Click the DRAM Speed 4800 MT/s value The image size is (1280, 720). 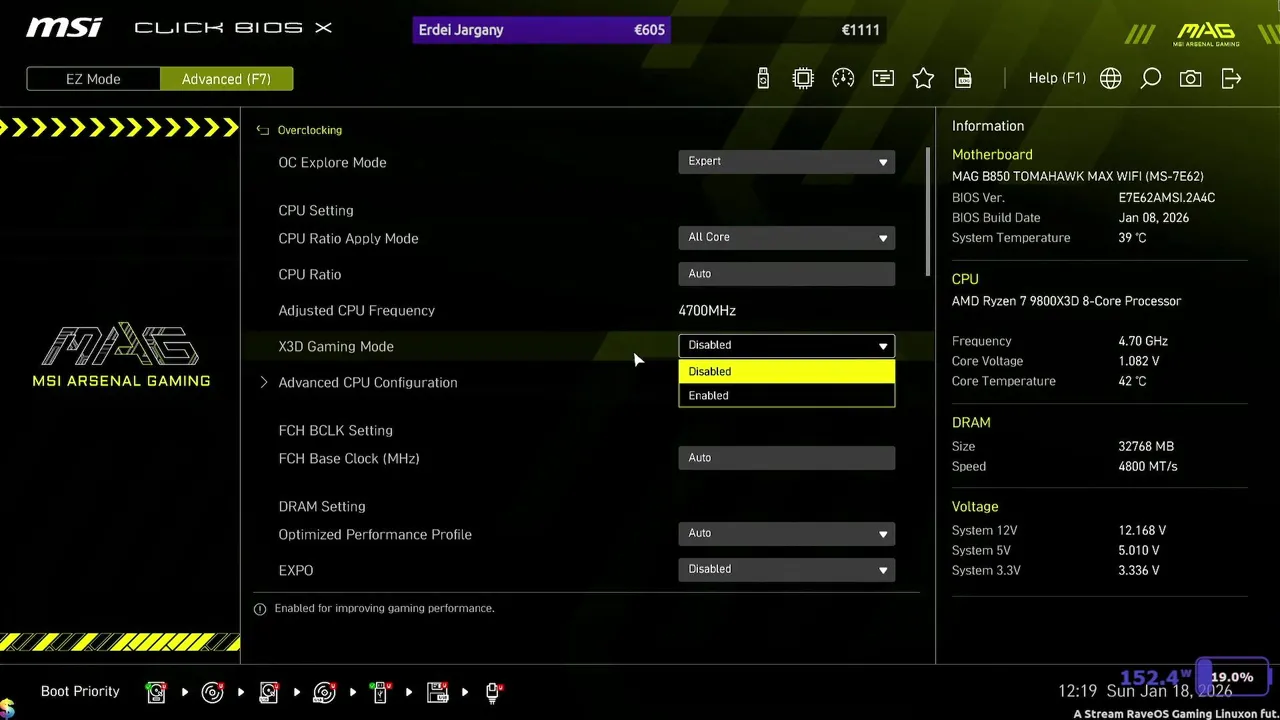coord(1148,466)
